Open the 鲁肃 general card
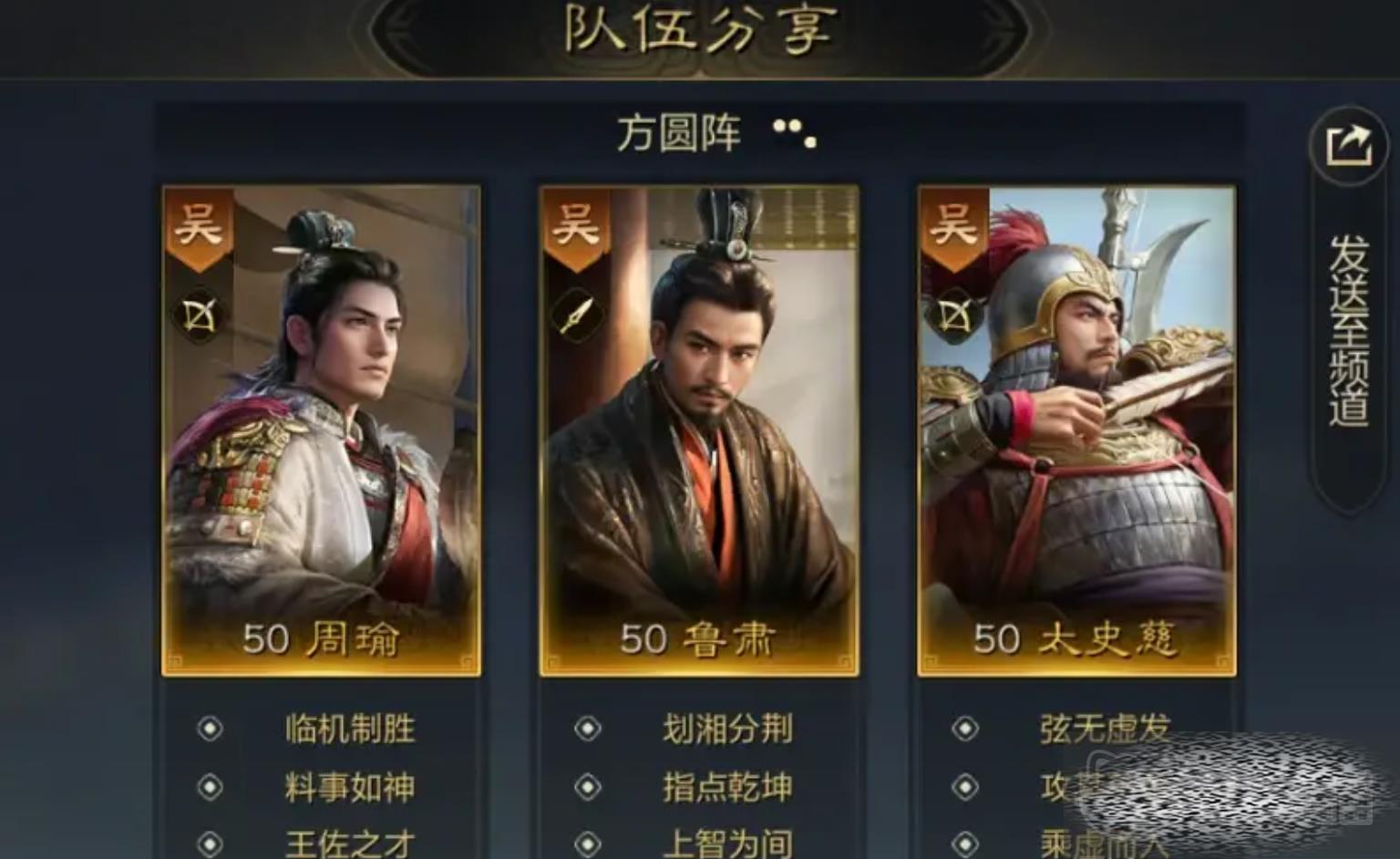 [x=699, y=430]
